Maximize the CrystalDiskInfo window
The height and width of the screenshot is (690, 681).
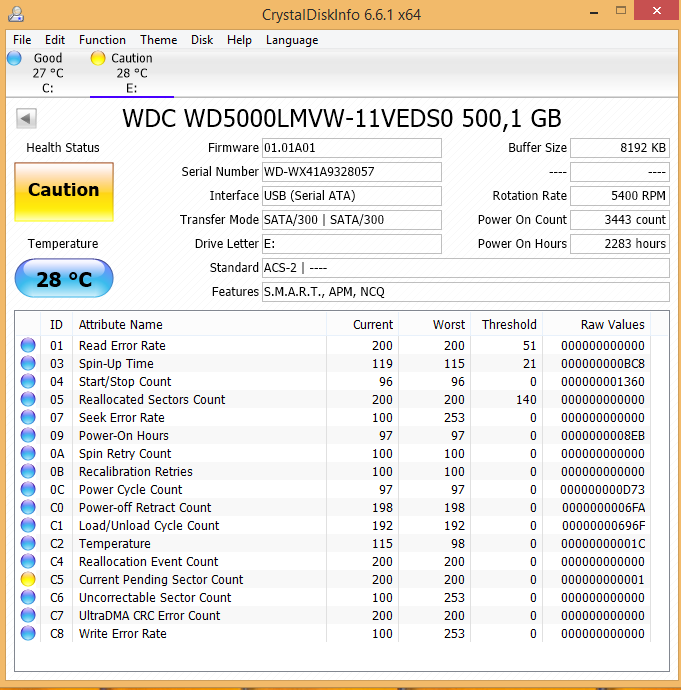click(621, 11)
